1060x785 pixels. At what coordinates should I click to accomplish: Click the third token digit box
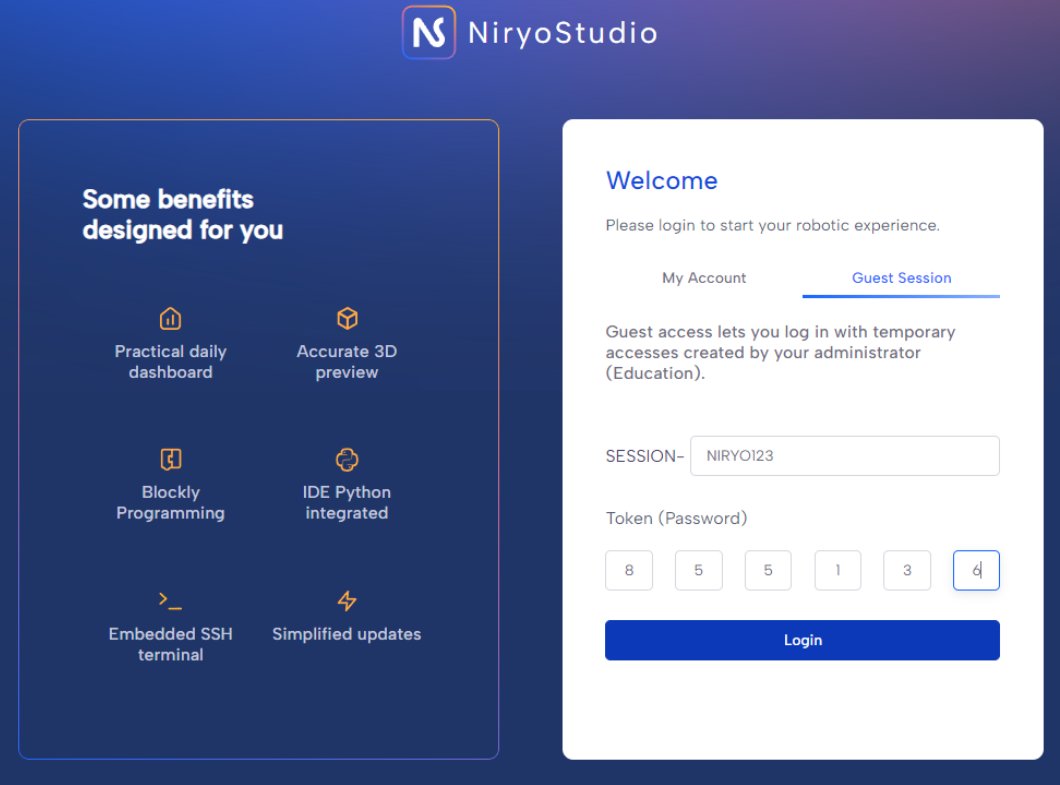768,571
